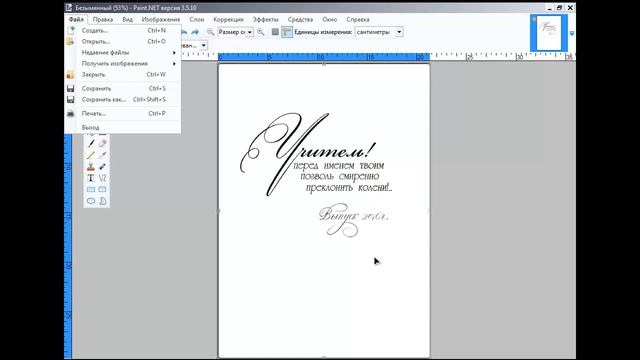640x360 pixels.
Task: Choose Выход menu entry
Action: pos(123,127)
